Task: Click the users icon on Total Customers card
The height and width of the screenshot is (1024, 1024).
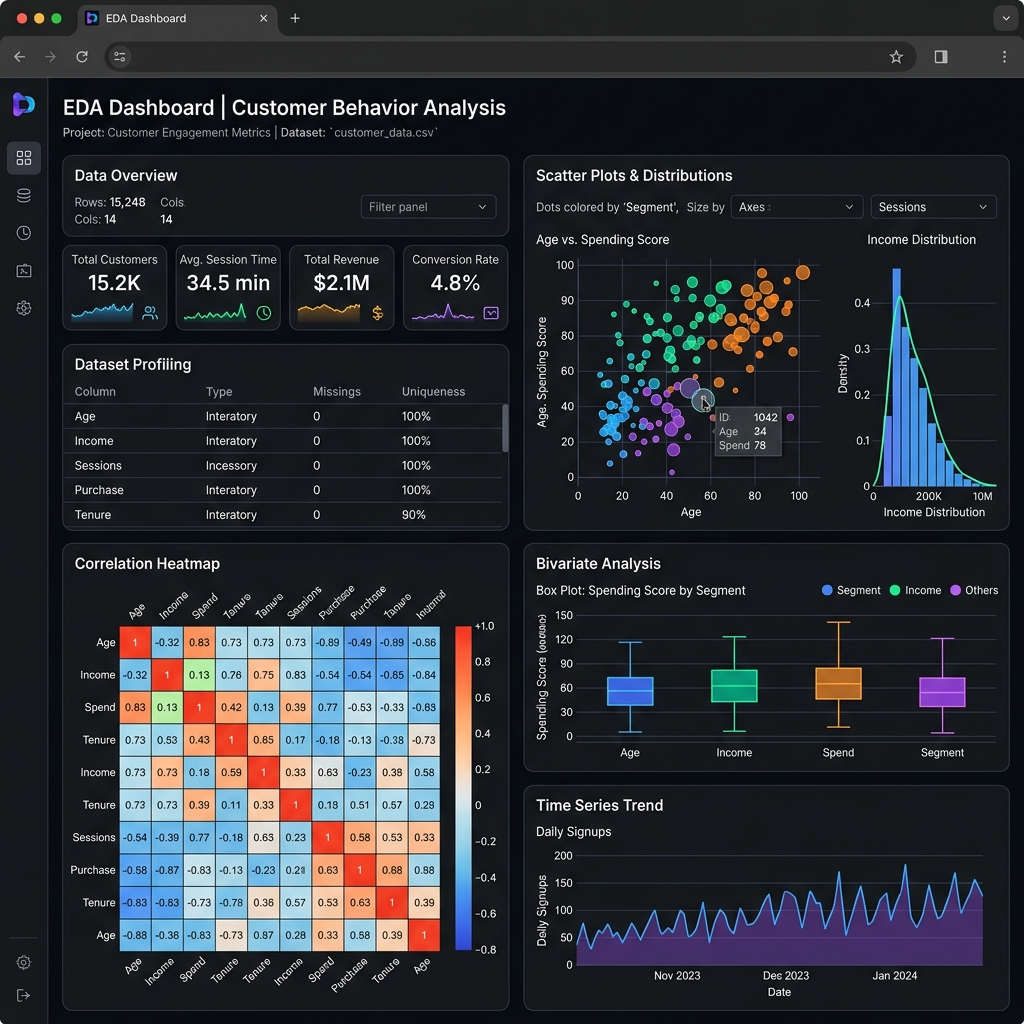Action: pyautogui.click(x=150, y=313)
